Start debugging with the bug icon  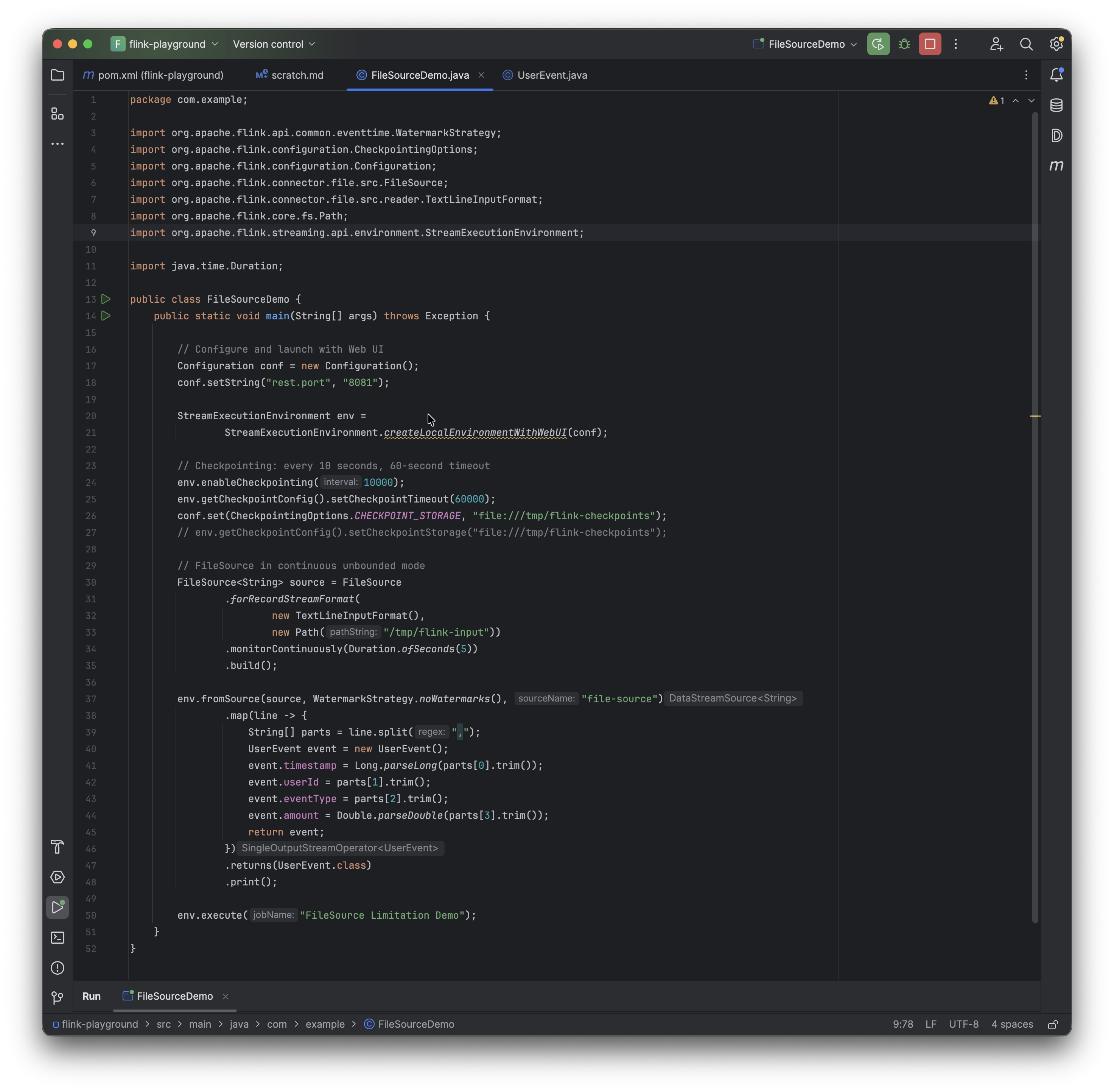(x=904, y=44)
